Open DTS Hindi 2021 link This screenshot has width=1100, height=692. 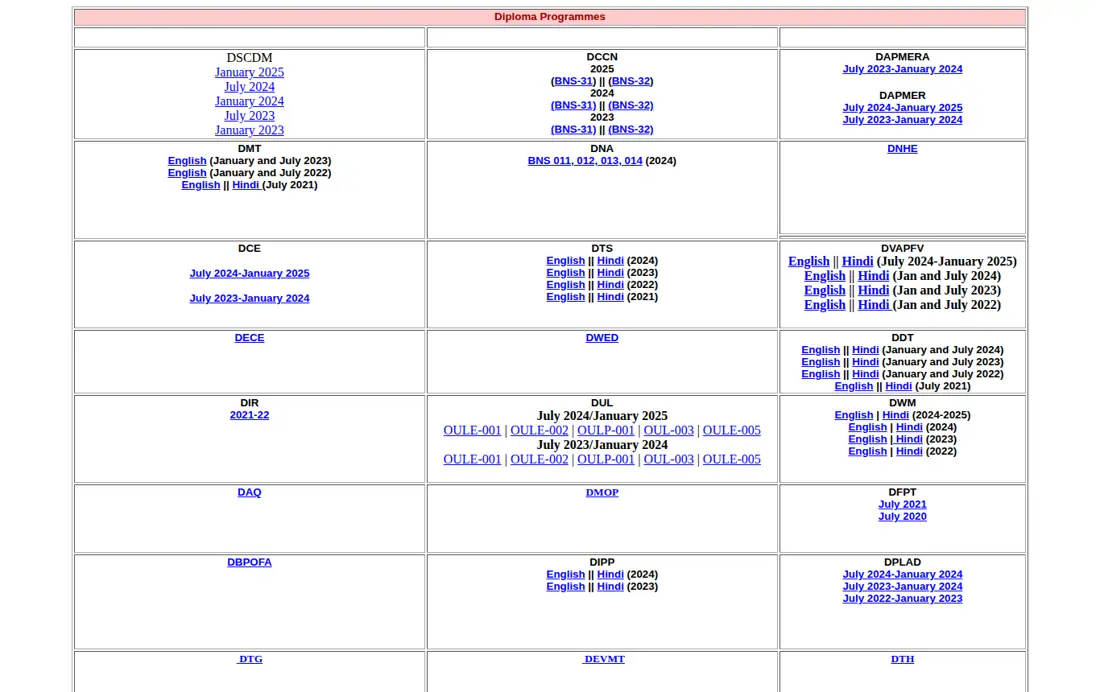point(610,297)
